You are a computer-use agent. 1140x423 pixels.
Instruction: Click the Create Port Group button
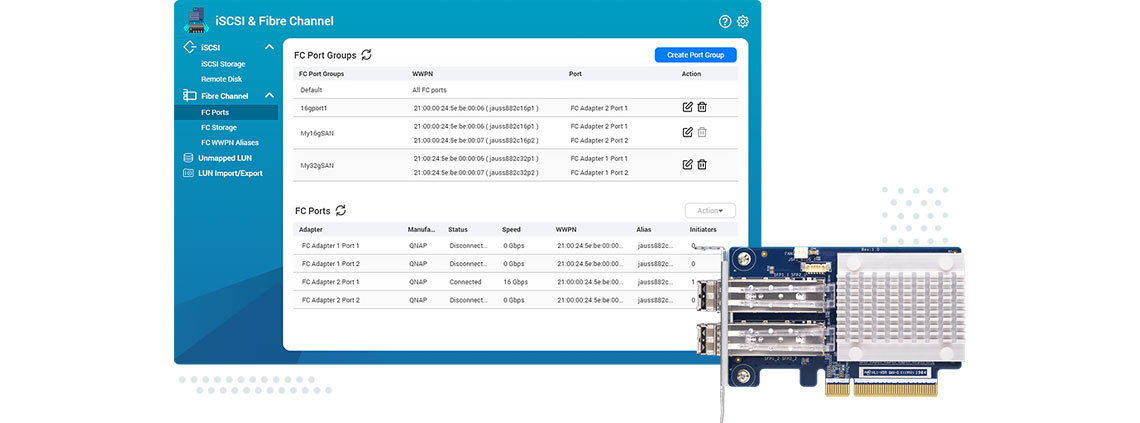coord(695,55)
